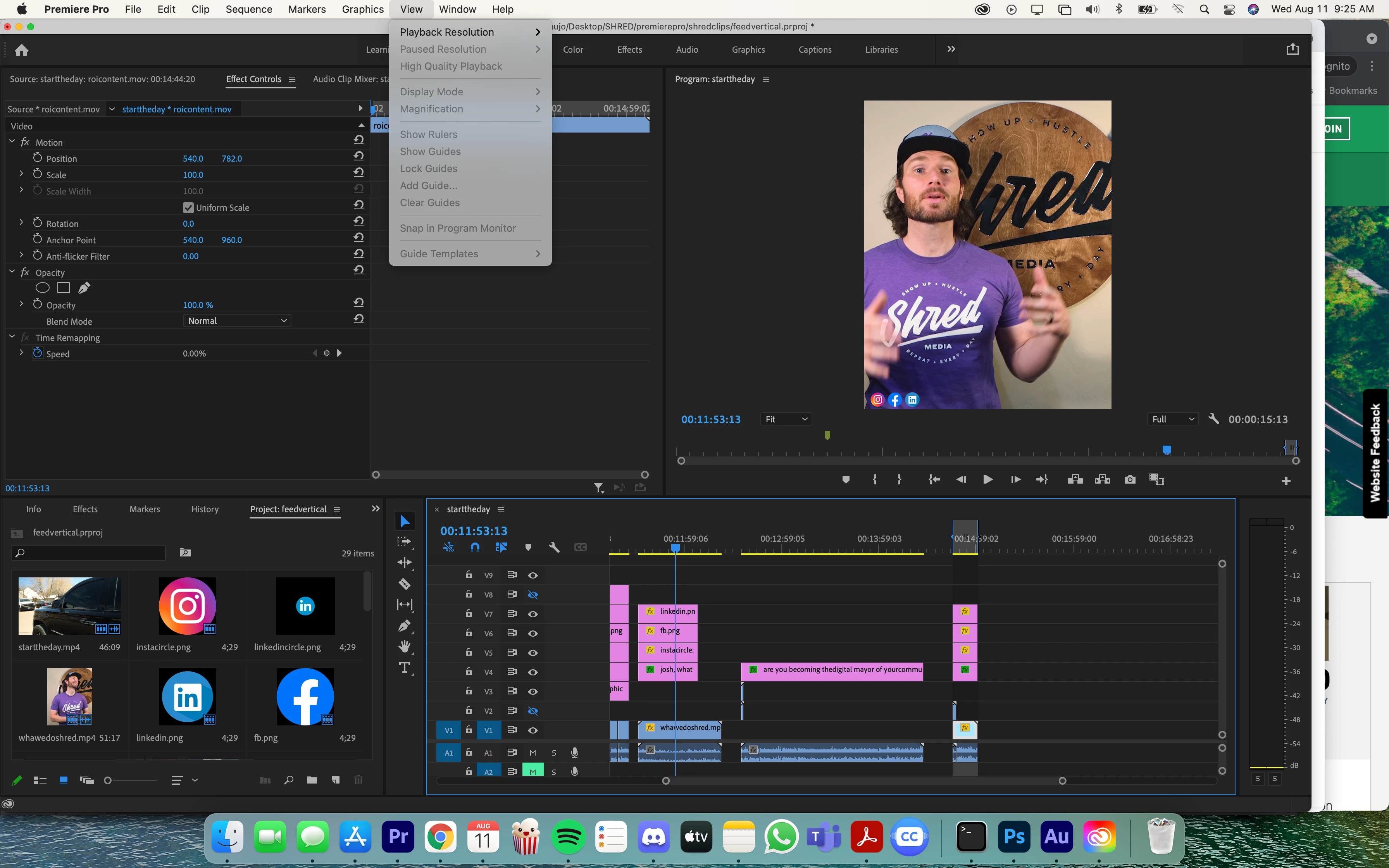
Task: Reset the Position parameter
Action: [x=359, y=155]
